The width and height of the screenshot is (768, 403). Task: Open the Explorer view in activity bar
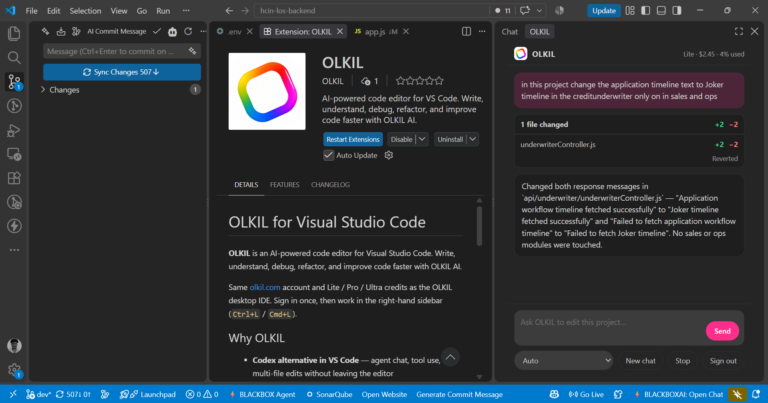[x=14, y=33]
